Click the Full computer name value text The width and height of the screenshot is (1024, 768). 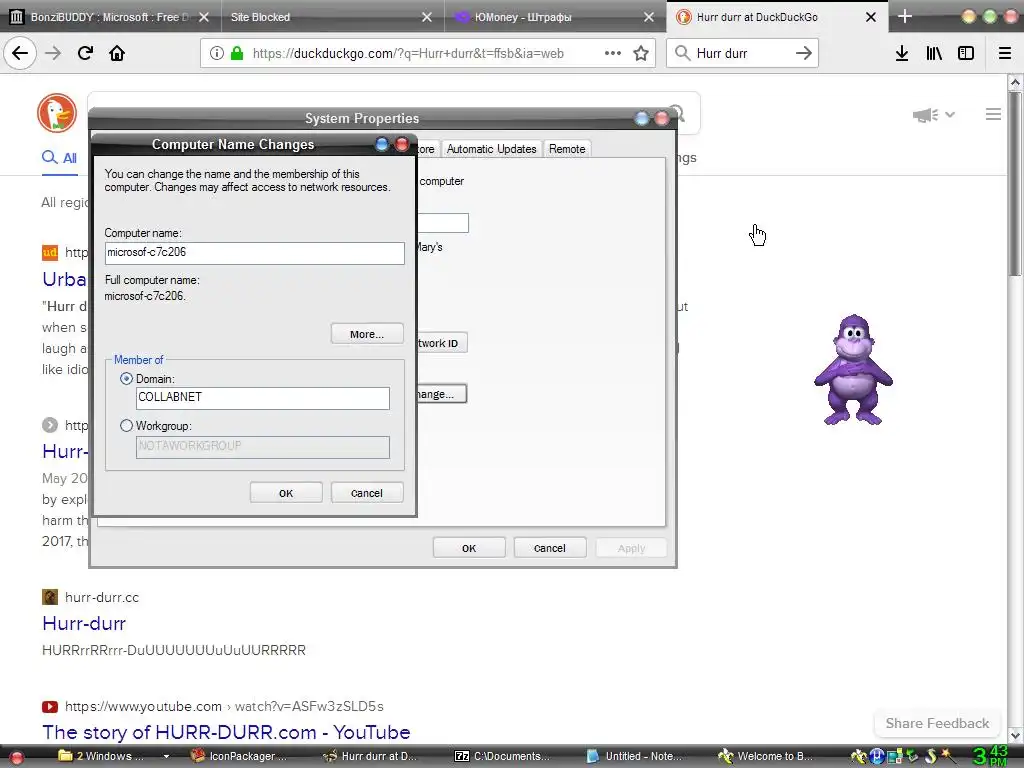tap(145, 296)
